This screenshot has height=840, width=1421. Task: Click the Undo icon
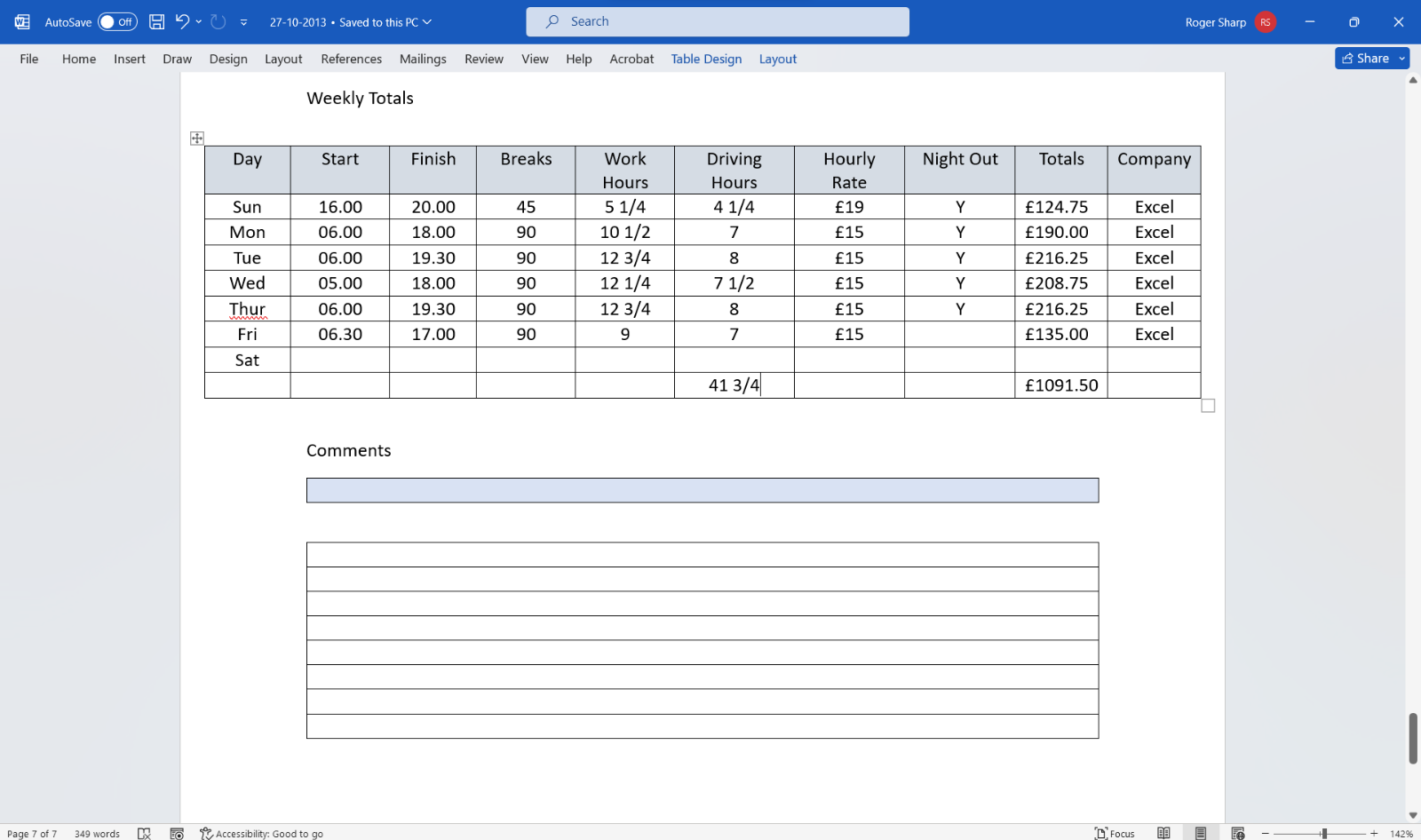pyautogui.click(x=182, y=21)
